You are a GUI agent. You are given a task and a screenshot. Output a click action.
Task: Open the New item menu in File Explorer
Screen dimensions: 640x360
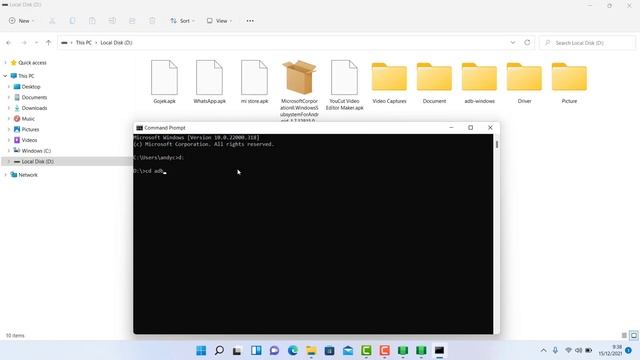click(x=22, y=21)
